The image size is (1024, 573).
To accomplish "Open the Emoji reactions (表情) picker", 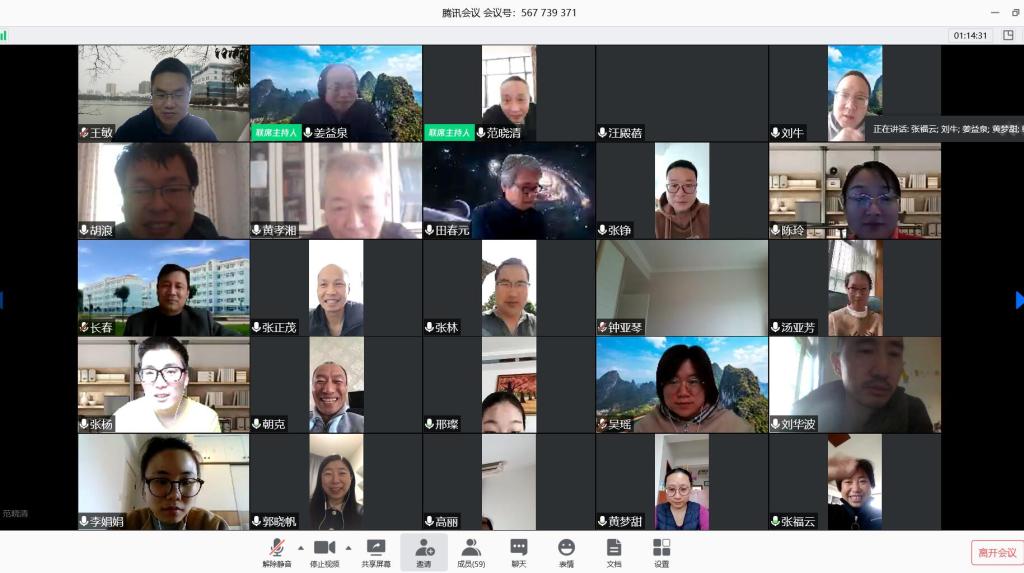I will pos(566,552).
